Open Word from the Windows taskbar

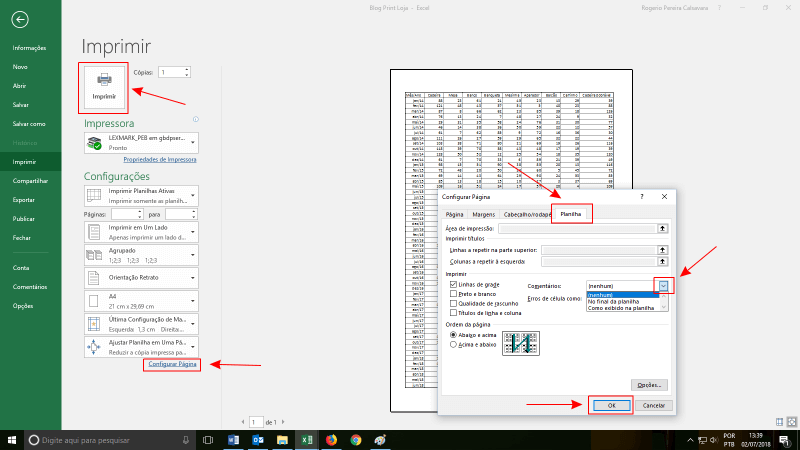click(x=235, y=439)
